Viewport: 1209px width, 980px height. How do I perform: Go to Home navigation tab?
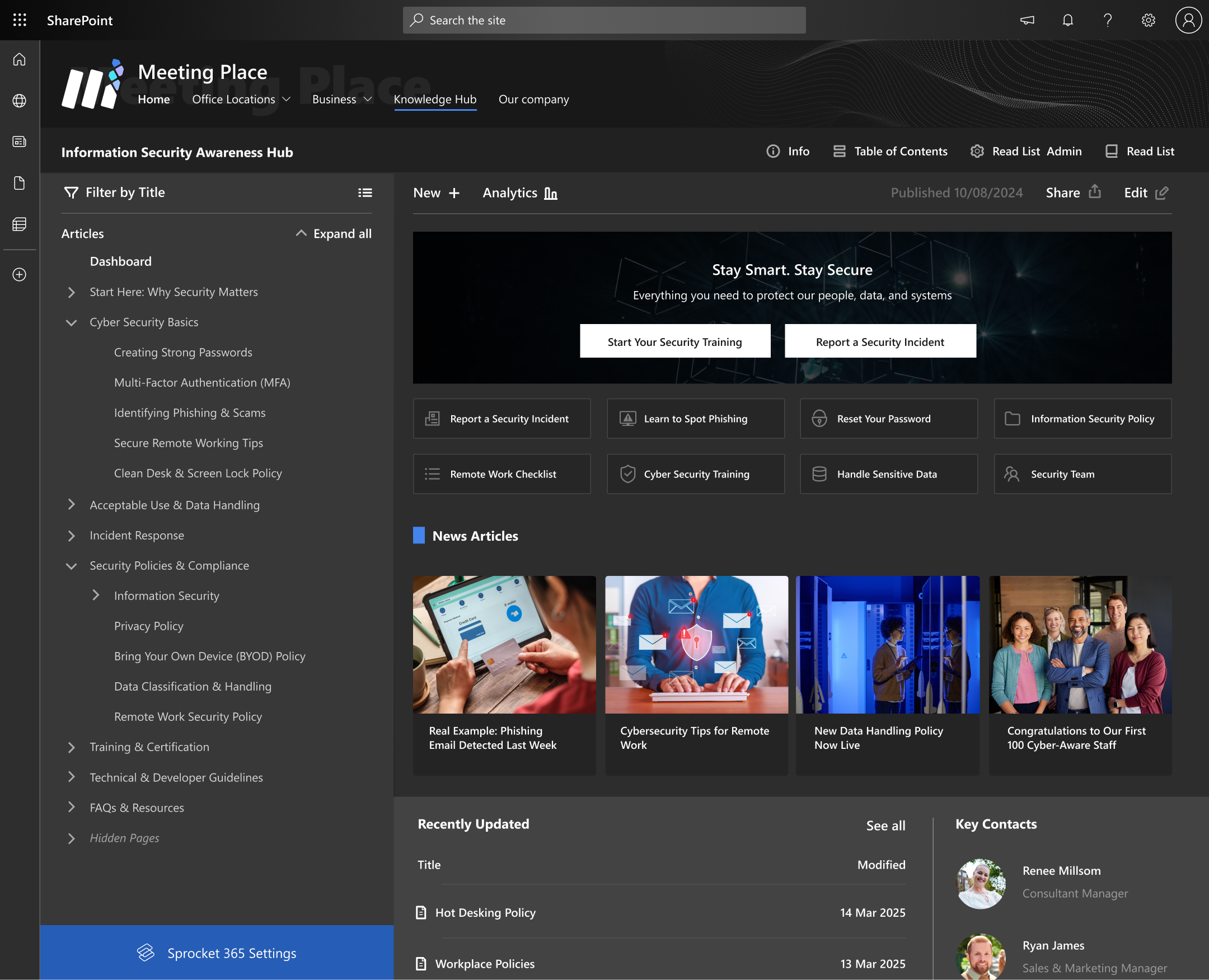click(153, 100)
